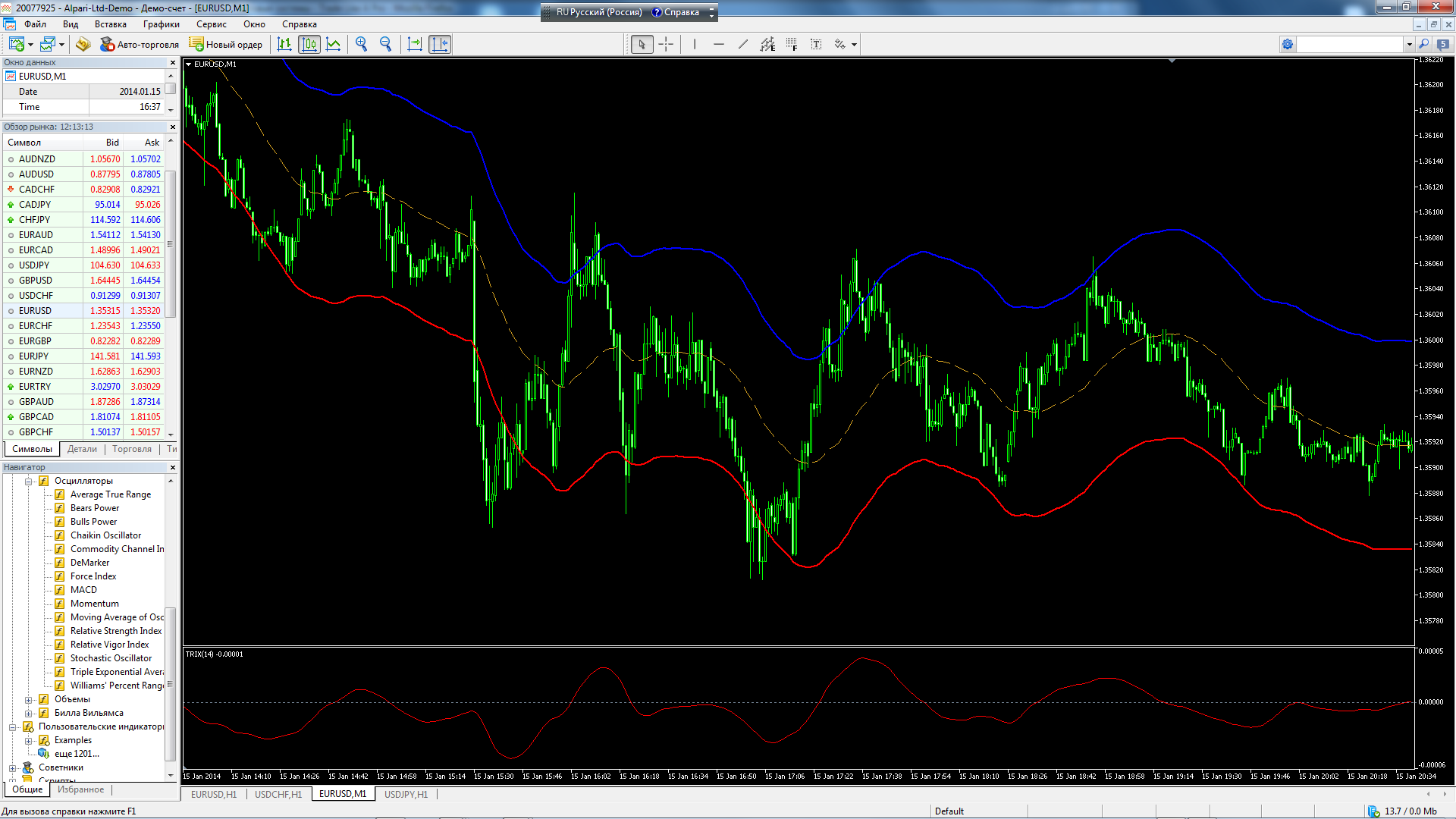Switch to the USDCHF,H1 chart tab
Screen dimensions: 1456x819
tap(278, 794)
